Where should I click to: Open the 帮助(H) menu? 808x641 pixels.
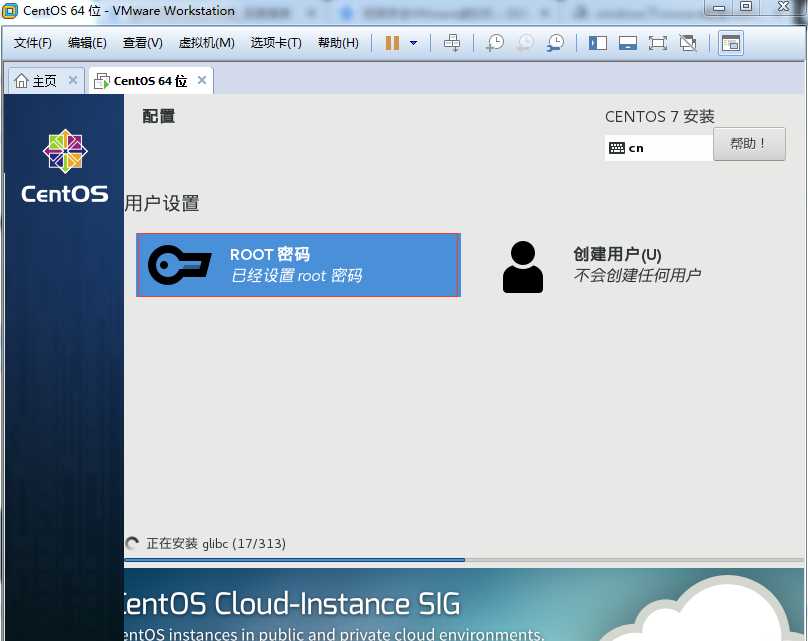338,43
